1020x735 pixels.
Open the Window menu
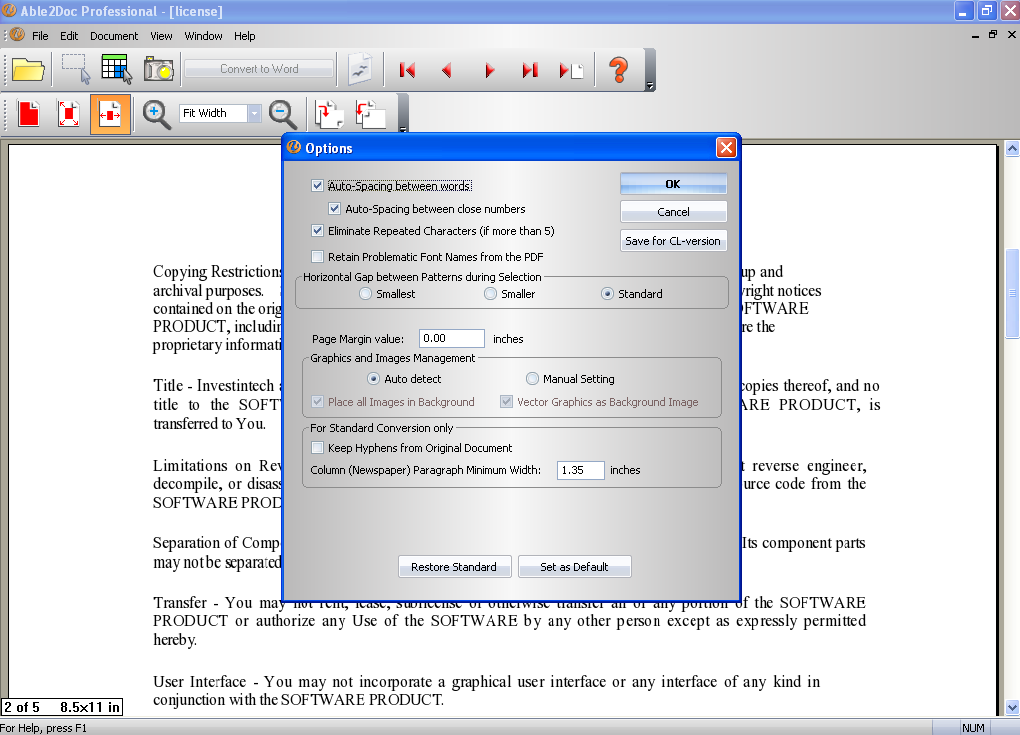pos(204,36)
